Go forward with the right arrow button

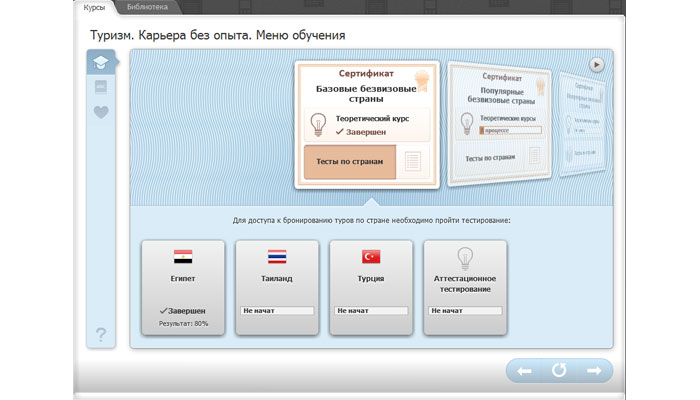[x=594, y=371]
